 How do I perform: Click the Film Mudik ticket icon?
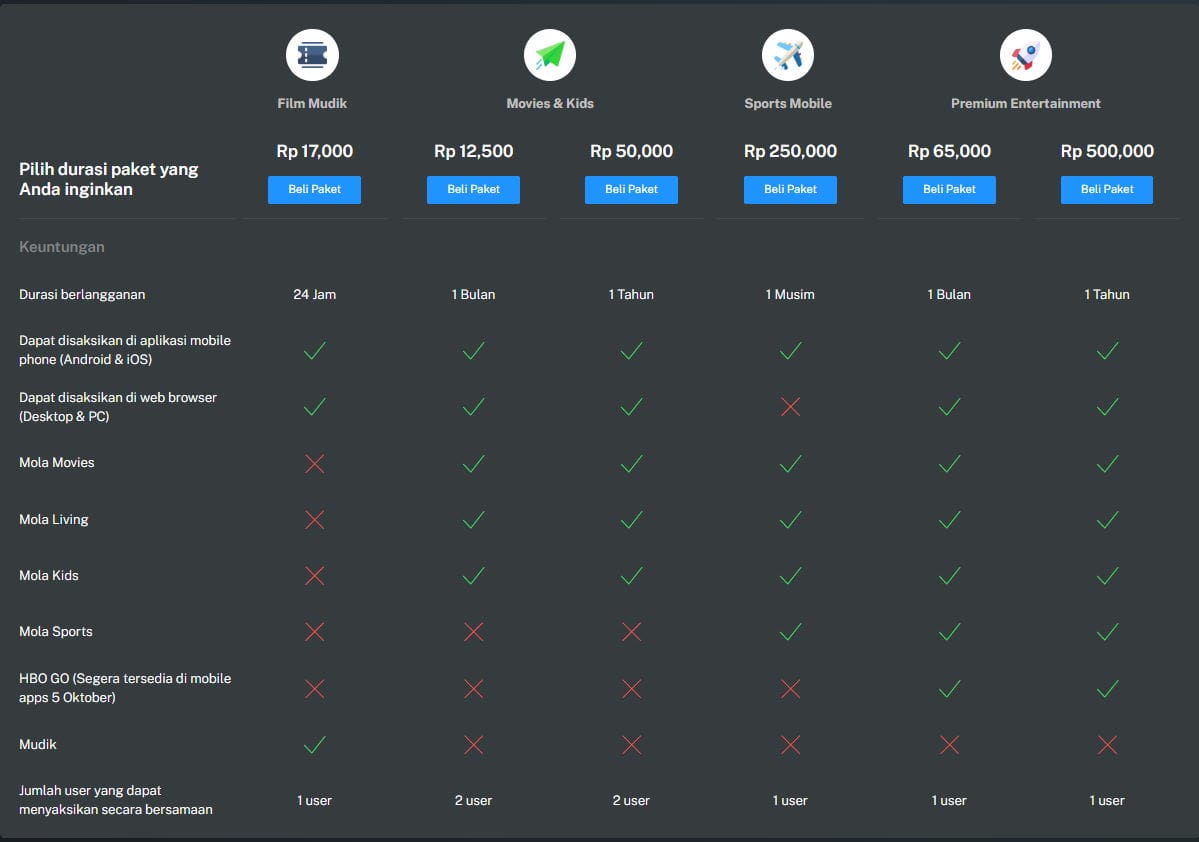[x=312, y=55]
